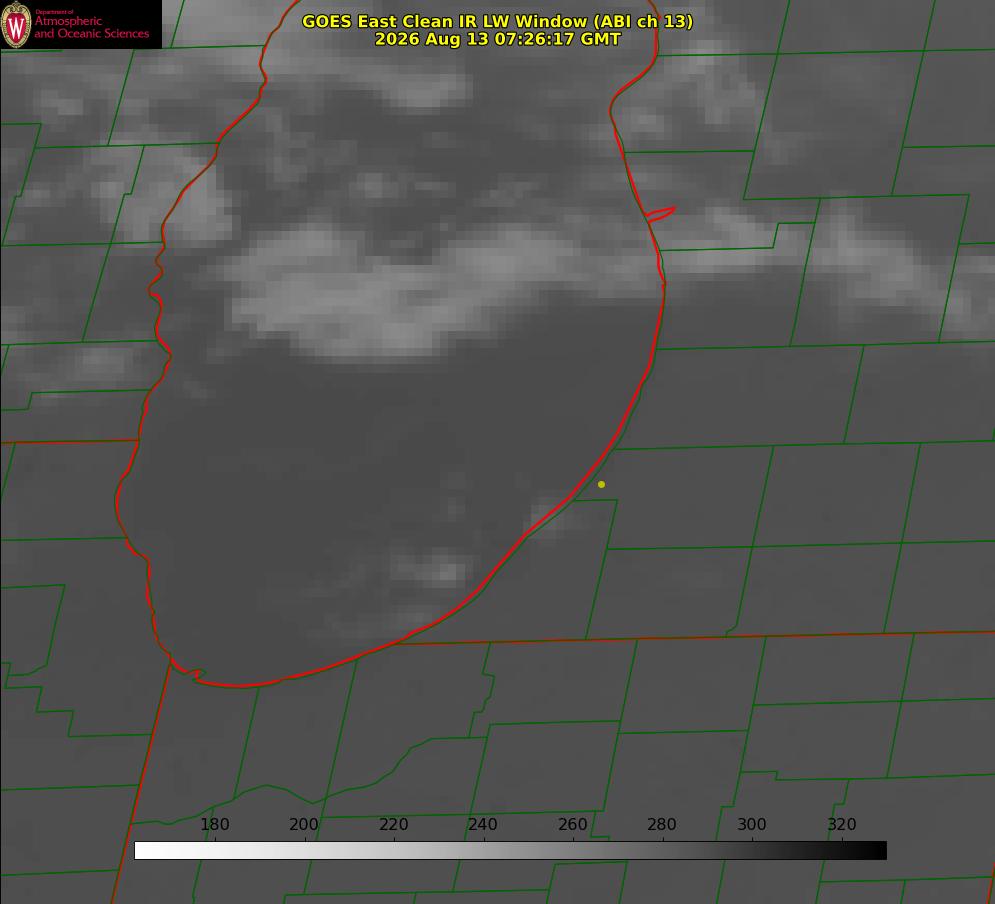This screenshot has height=904, width=995.
Task: Click the 300 label on the temperature scale
Action: tap(752, 824)
